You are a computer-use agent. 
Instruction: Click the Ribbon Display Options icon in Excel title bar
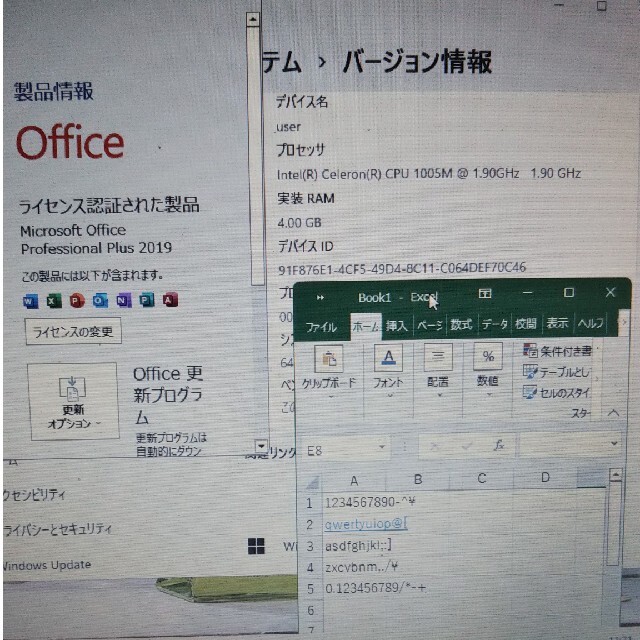485,293
